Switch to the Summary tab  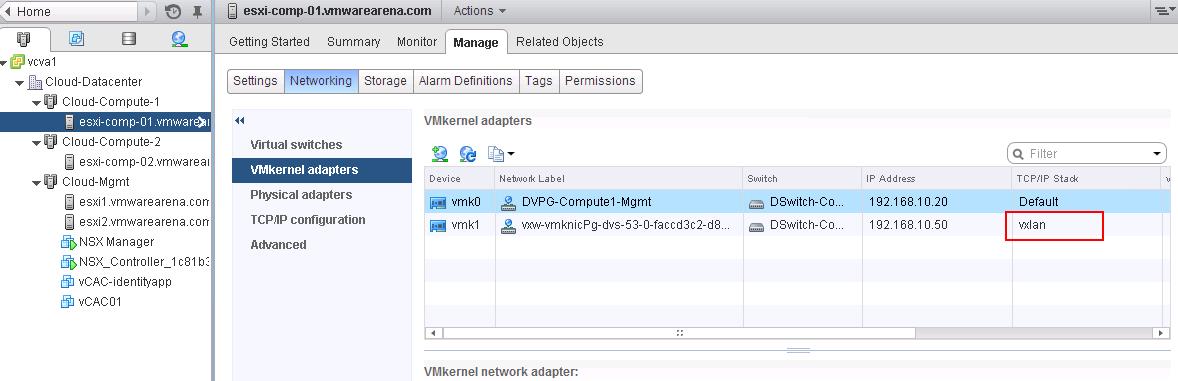pyautogui.click(x=353, y=42)
